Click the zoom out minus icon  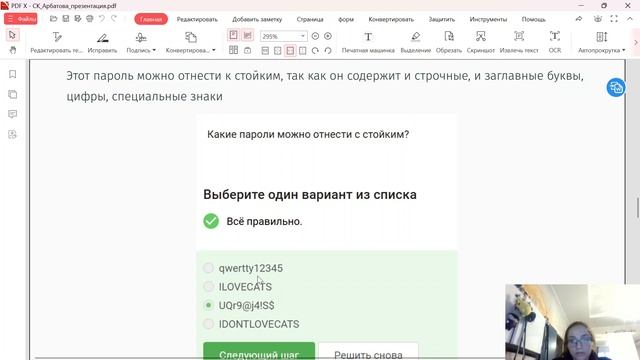pyautogui.click(x=315, y=36)
